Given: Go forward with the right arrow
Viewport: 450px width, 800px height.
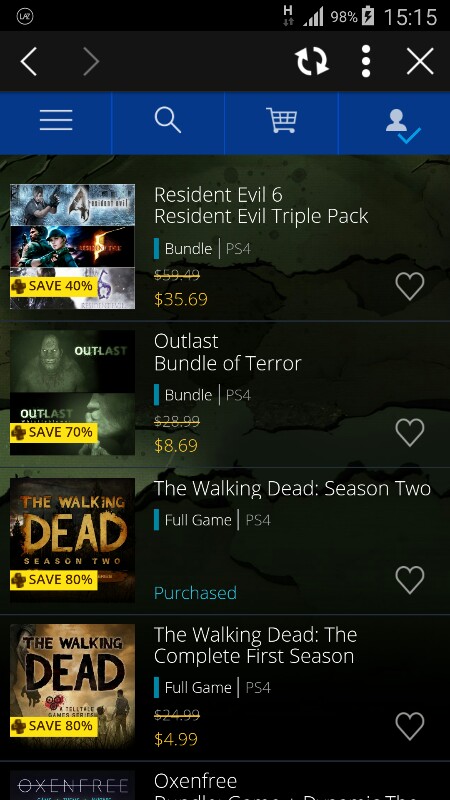Looking at the screenshot, I should [x=91, y=61].
